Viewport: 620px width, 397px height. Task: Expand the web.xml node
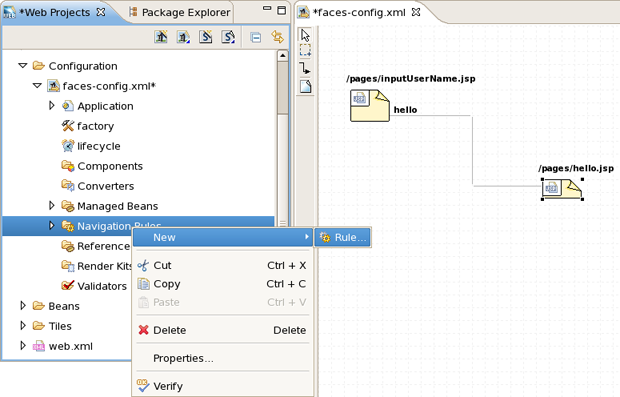(23, 346)
